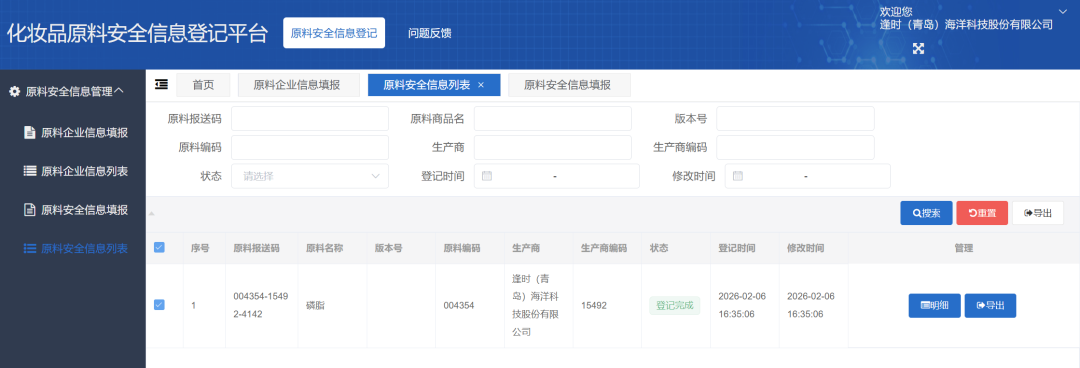Viewport: 1080px width, 368px height.
Task: Click the gear icon beside 原料安全信息管理
Action: tap(14, 91)
